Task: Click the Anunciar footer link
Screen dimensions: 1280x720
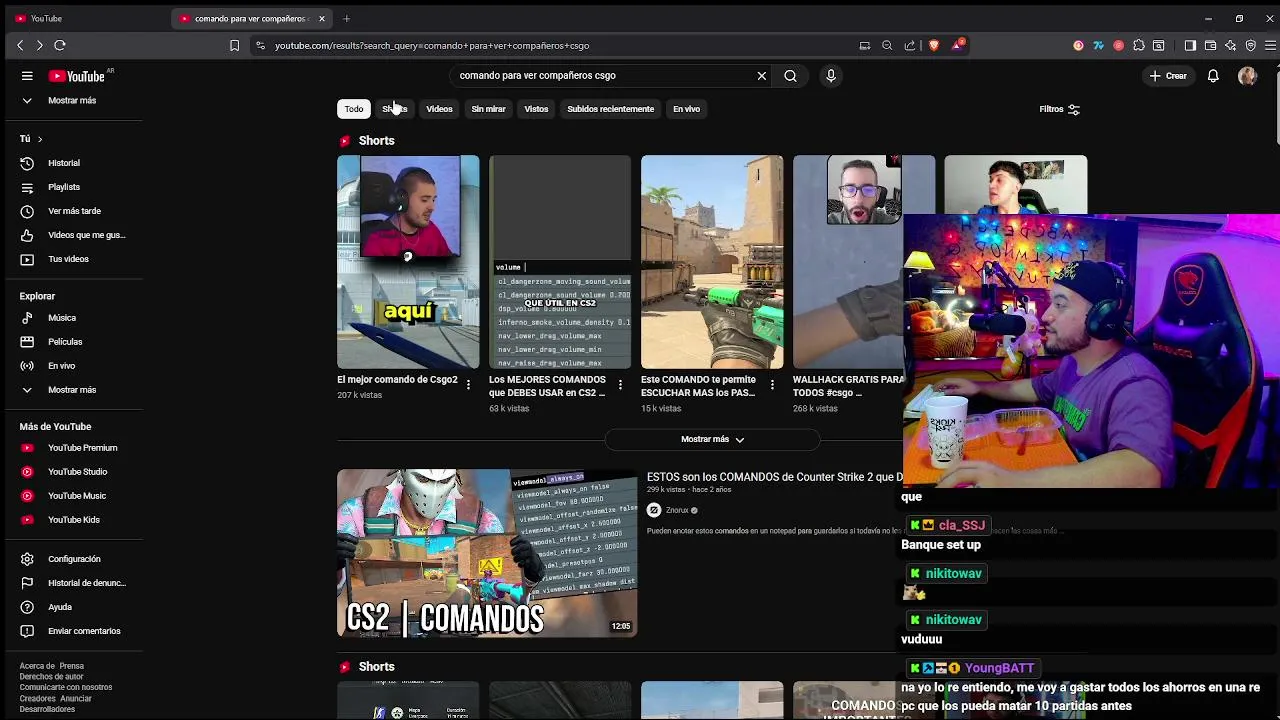Action: (x=75, y=698)
